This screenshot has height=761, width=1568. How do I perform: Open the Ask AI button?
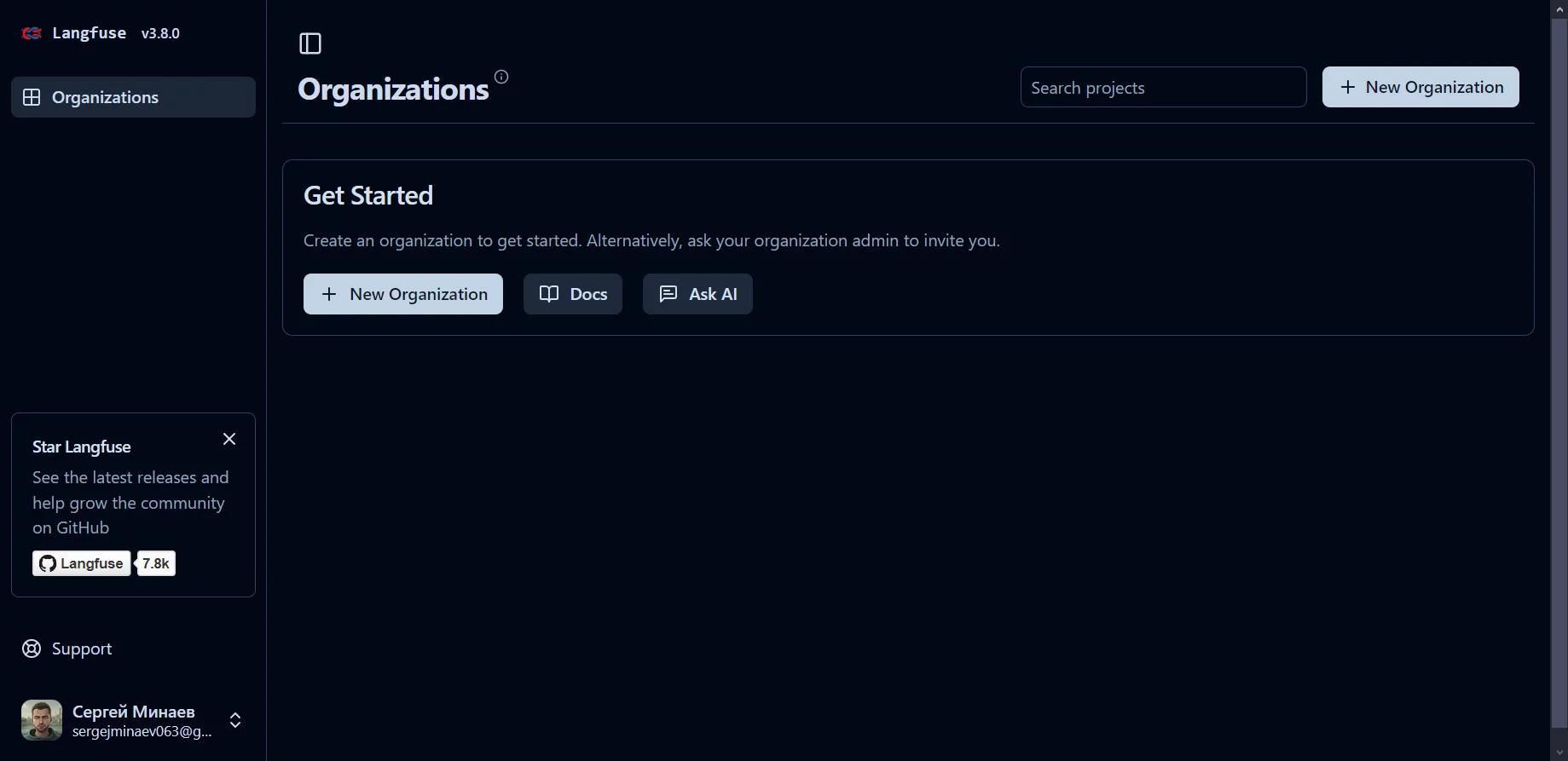(697, 294)
